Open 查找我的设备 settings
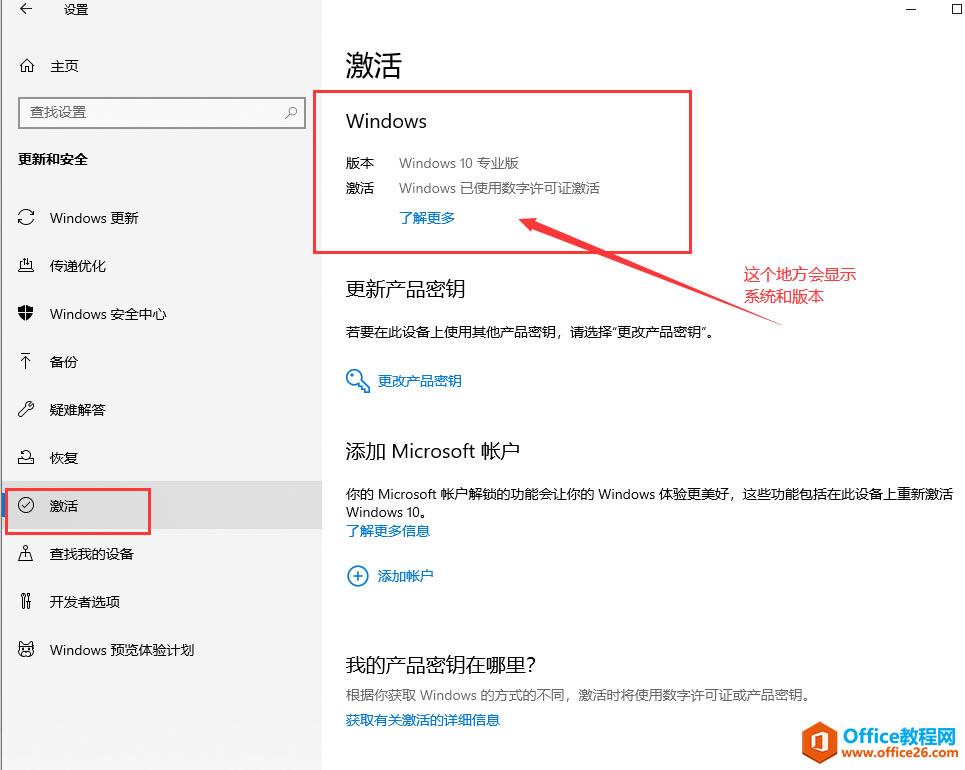 [92, 554]
